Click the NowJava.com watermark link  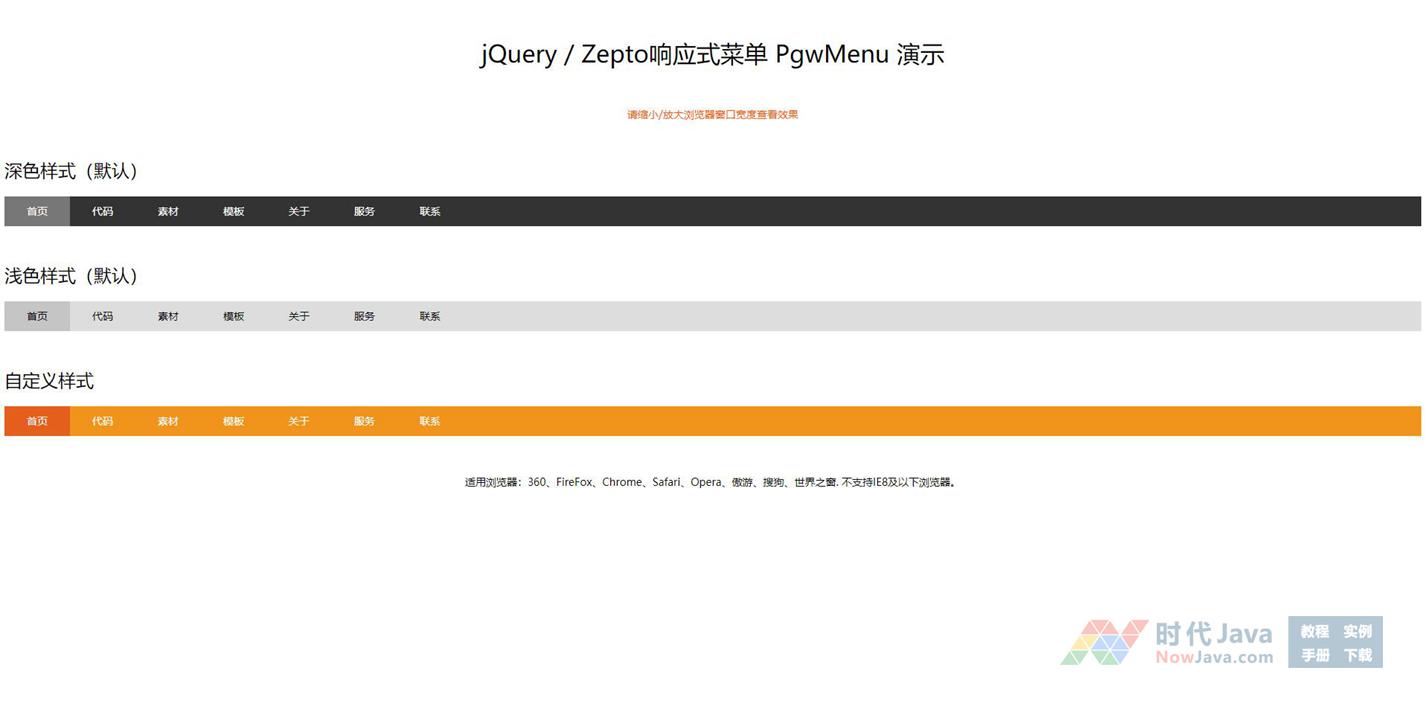click(x=1214, y=658)
